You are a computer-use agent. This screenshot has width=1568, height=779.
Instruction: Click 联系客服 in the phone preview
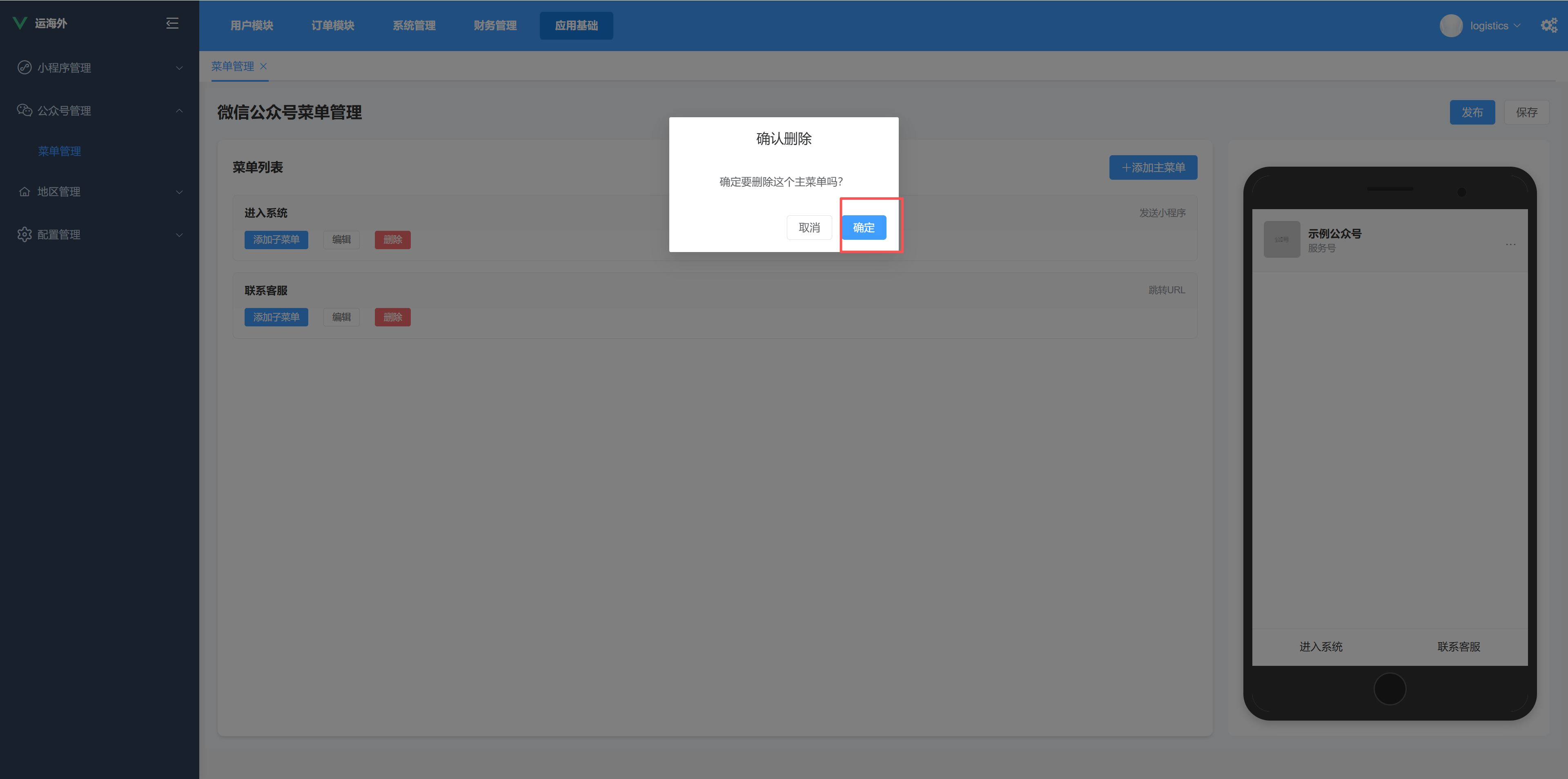(1459, 647)
